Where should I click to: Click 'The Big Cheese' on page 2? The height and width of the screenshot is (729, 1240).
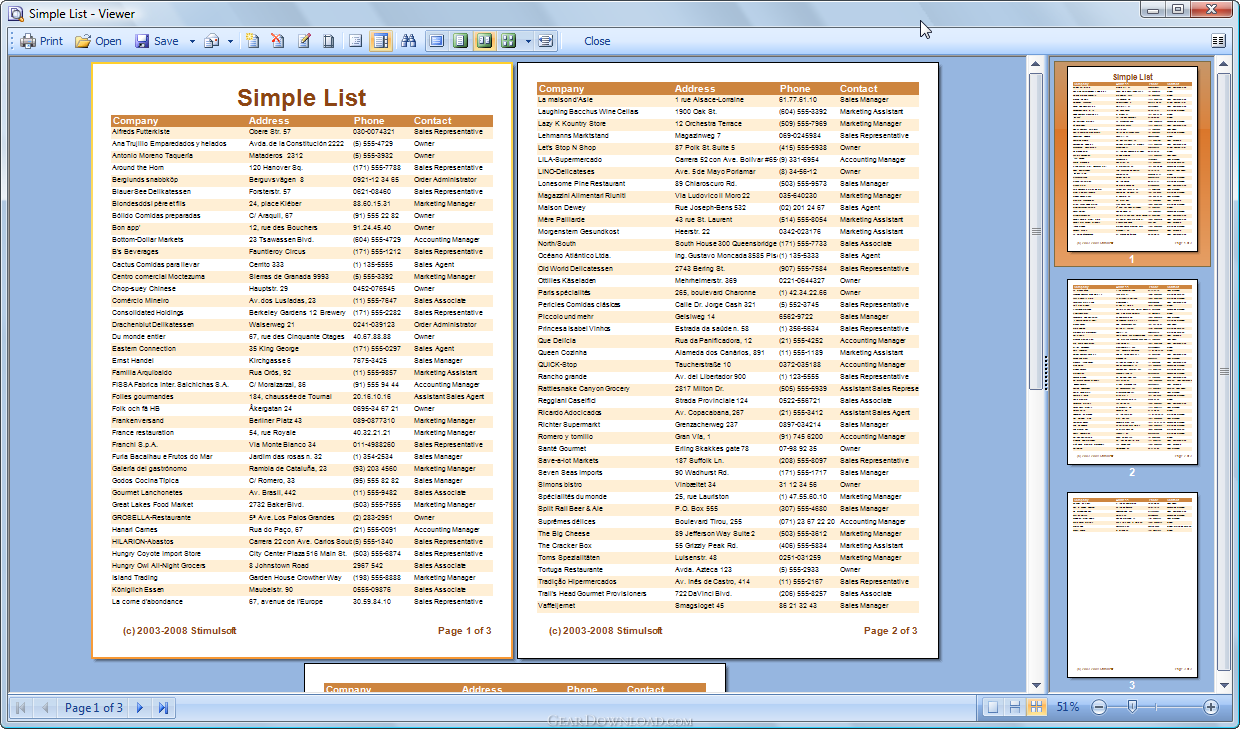pyautogui.click(x=563, y=533)
